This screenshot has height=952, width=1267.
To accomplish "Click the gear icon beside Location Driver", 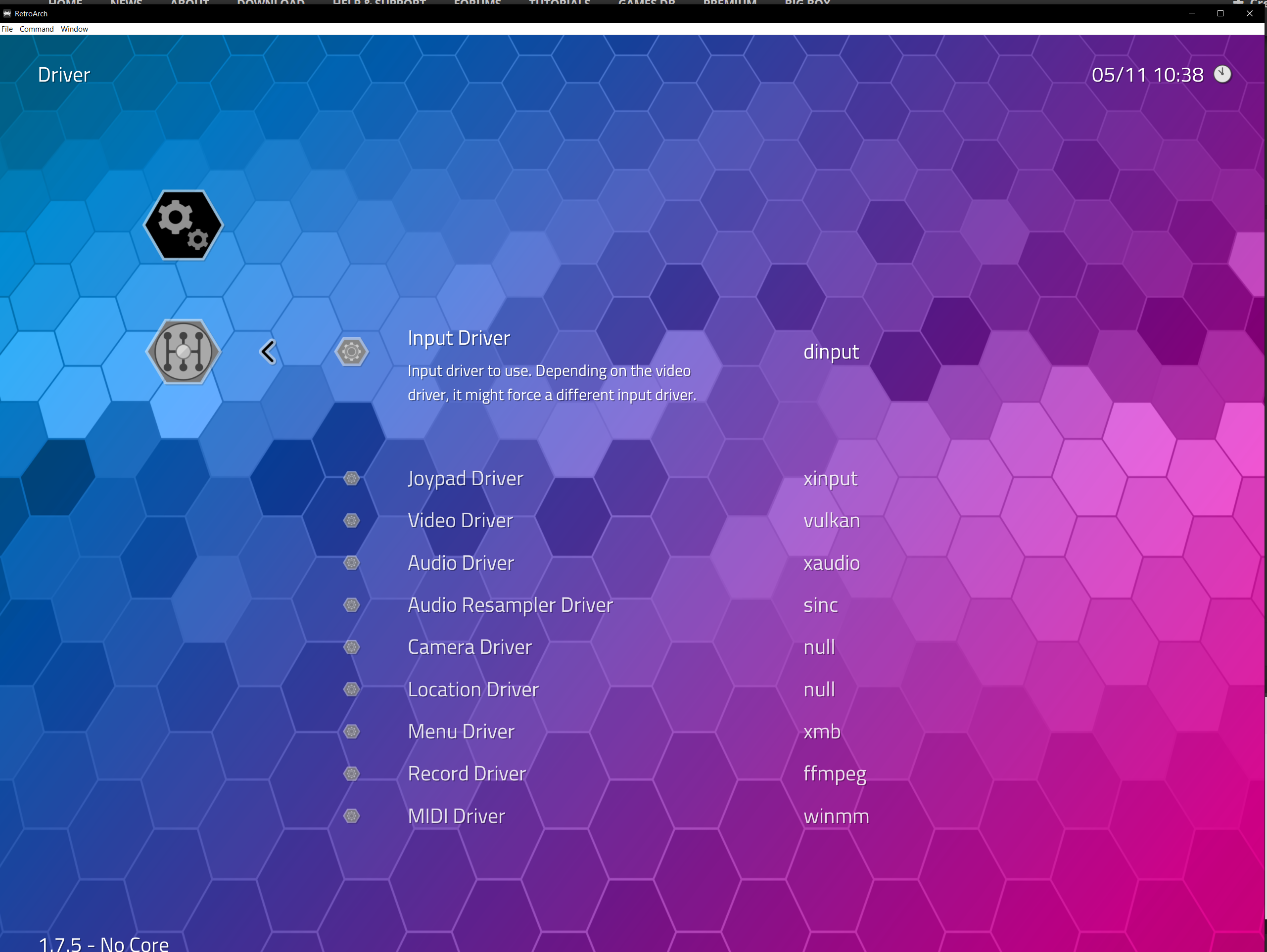I will [352, 689].
